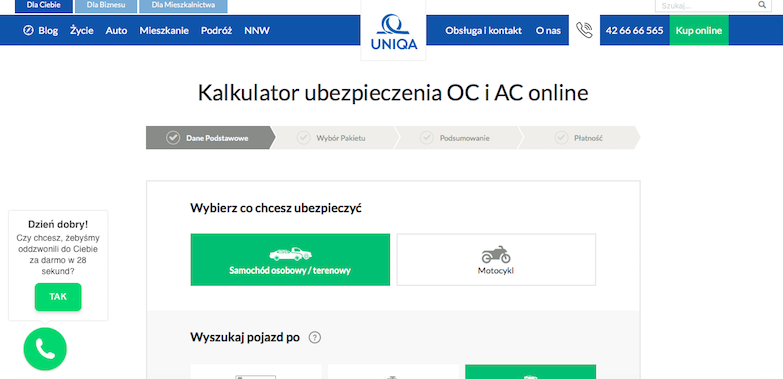Image resolution: width=783 pixels, height=379 pixels.
Task: Go to Dane Podstawowe step
Action: point(210,138)
